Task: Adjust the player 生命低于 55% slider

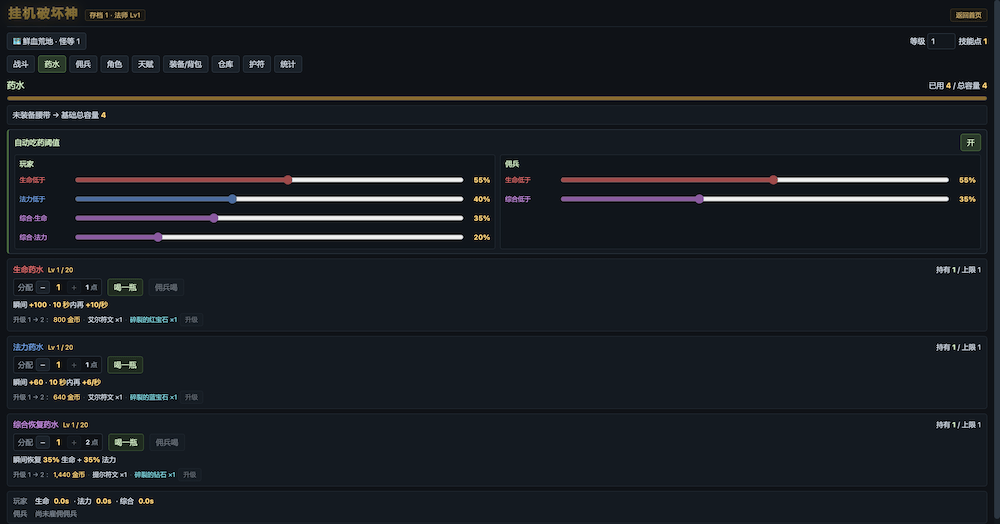Action: [269, 180]
